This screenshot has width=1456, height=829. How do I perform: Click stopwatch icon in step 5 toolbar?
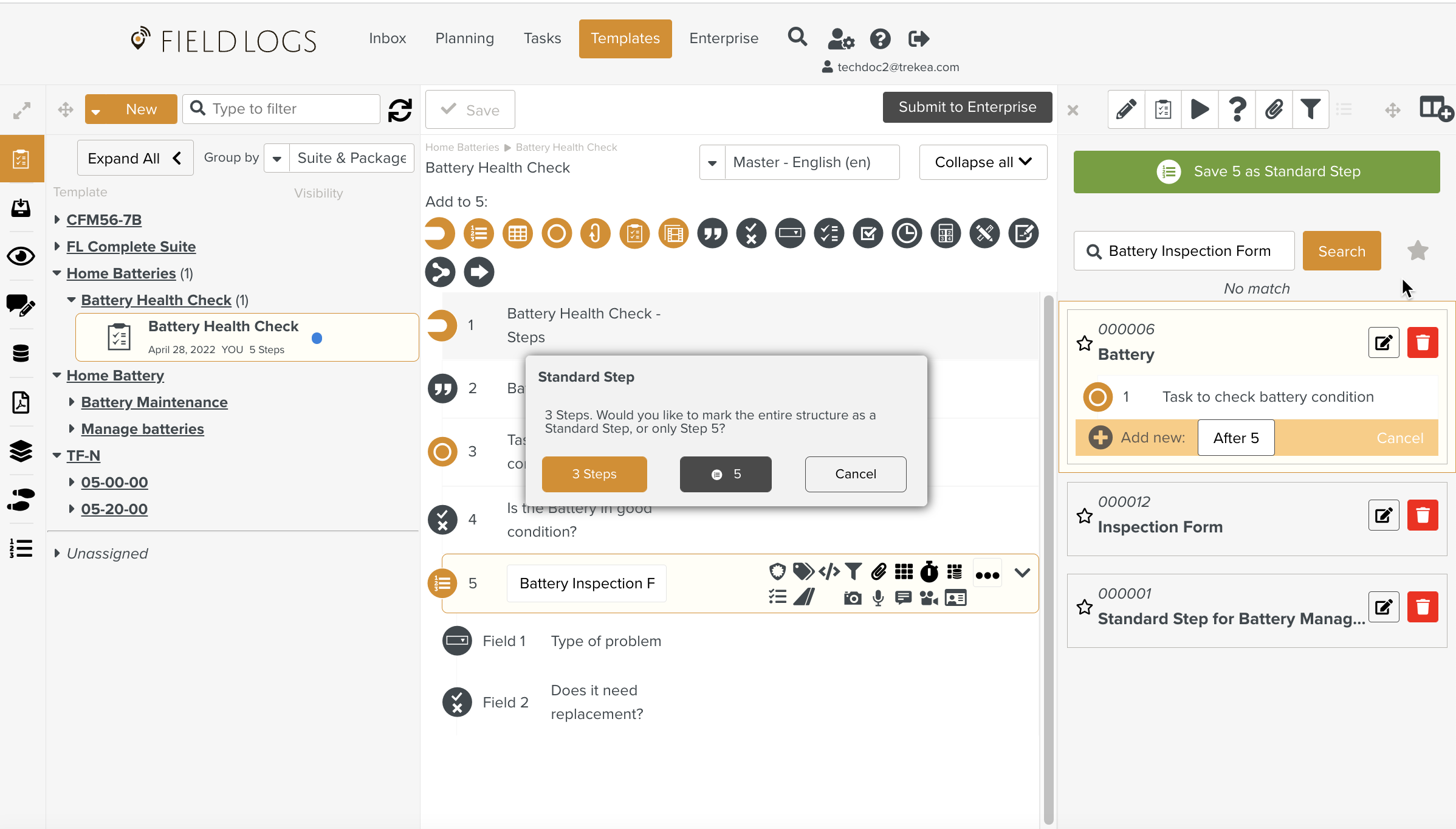[x=929, y=571]
